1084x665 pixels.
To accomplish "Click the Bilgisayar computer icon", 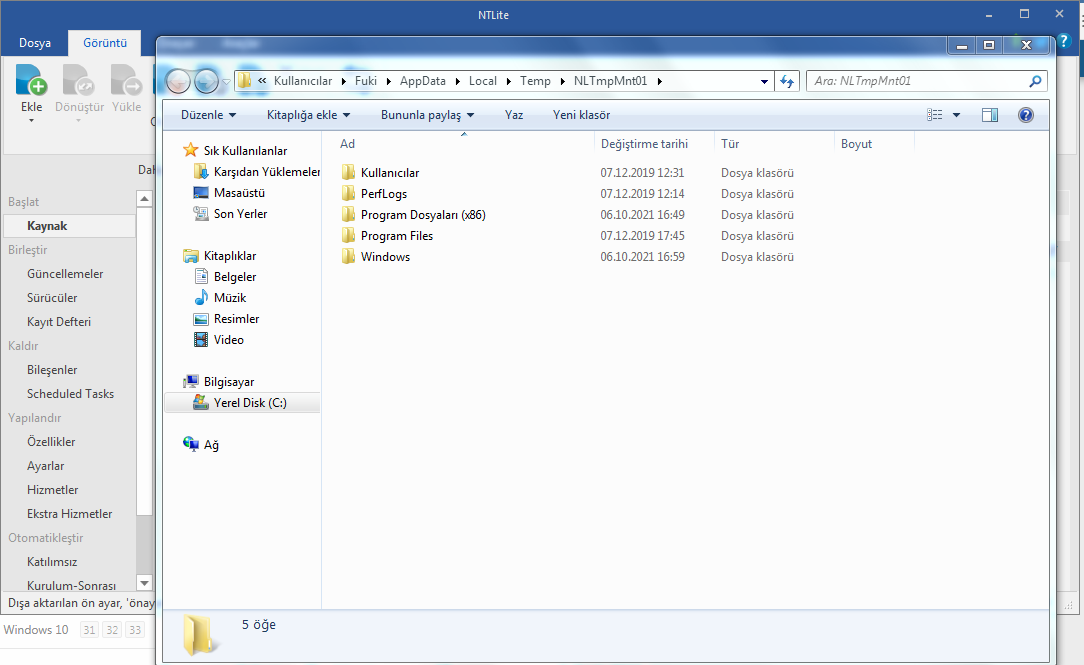I will (x=191, y=382).
